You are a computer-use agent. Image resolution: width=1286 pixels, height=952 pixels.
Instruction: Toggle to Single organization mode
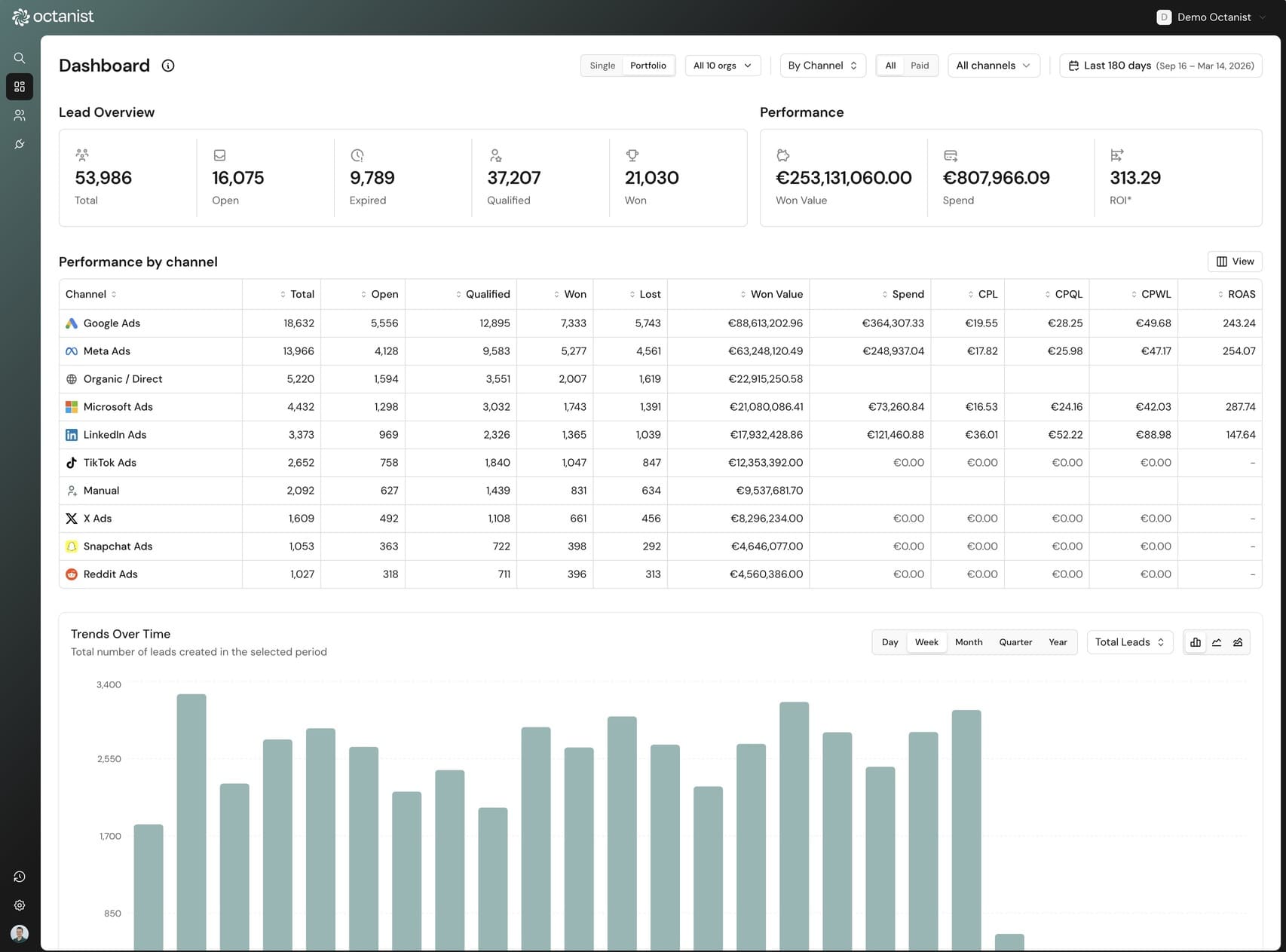602,66
